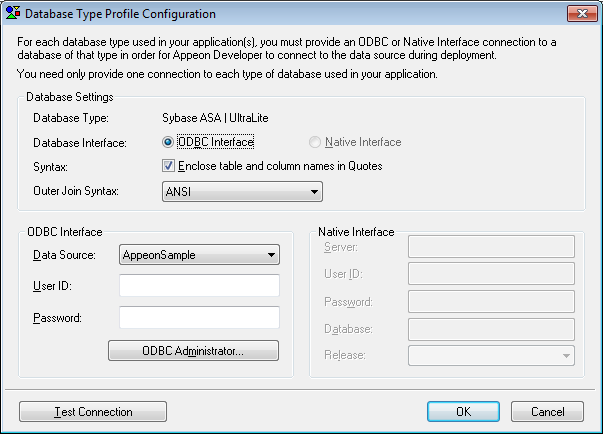
Task: Click the Cancel button
Action: (547, 412)
